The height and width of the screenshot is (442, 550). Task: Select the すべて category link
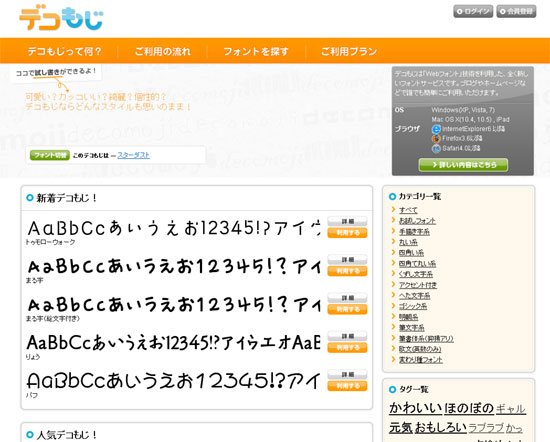coord(408,210)
